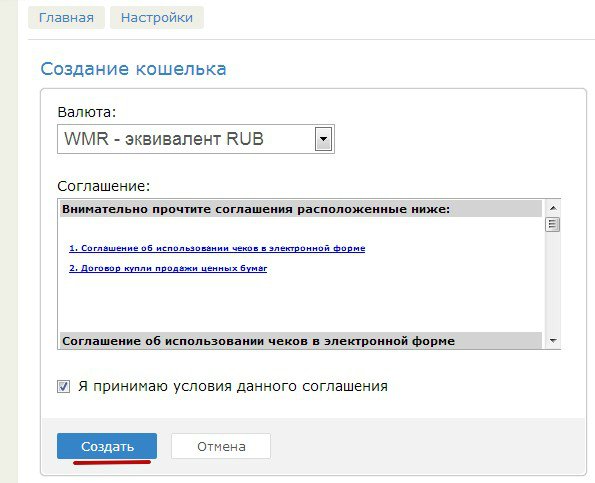
Task: Open the Валюта currency dropdown
Action: click(x=196, y=139)
